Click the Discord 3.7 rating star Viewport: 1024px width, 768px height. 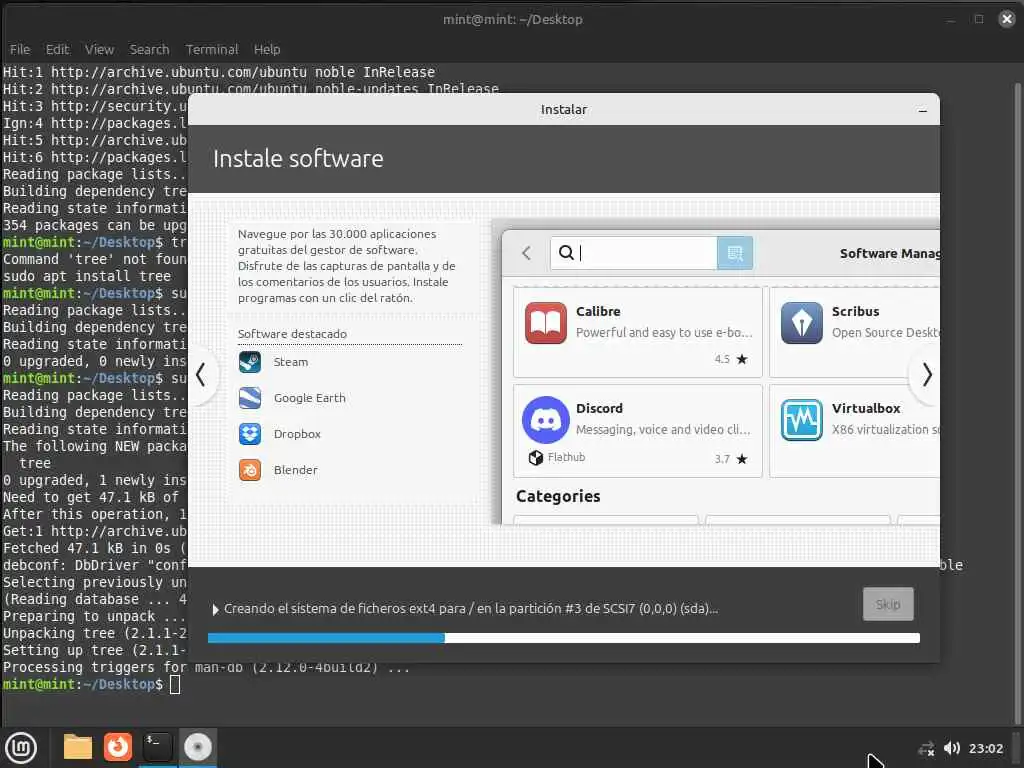point(742,458)
